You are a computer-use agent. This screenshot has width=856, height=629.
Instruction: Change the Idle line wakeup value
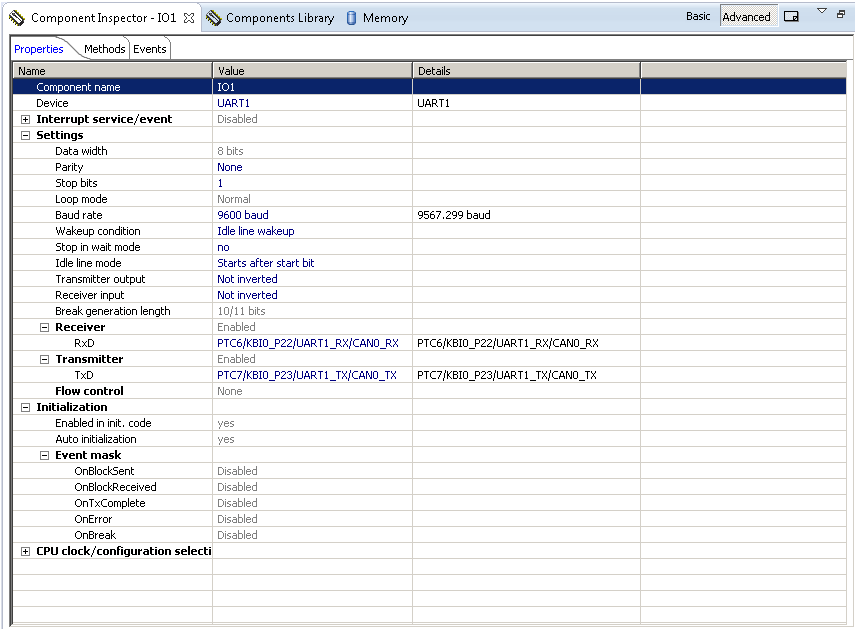click(312, 231)
